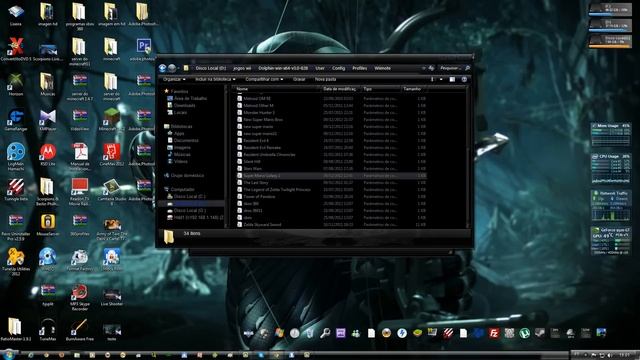Open Imagens library in navigation pane
This screenshot has height=360, width=640.
[x=182, y=147]
